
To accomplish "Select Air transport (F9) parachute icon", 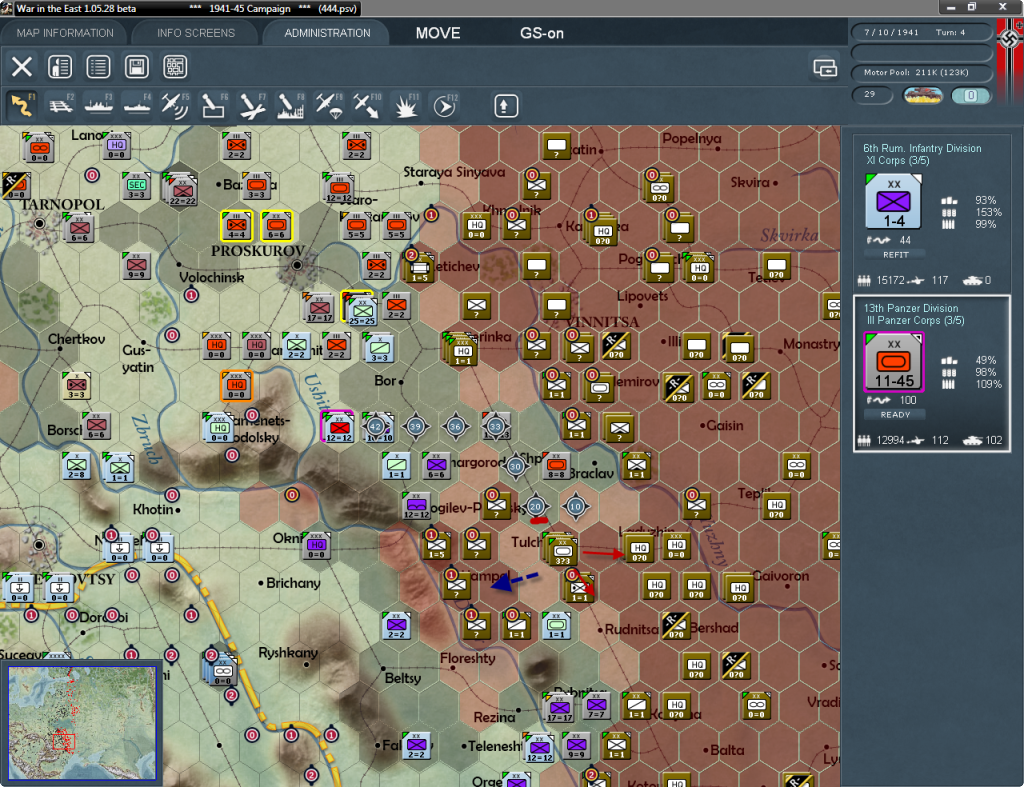I will (328, 105).
